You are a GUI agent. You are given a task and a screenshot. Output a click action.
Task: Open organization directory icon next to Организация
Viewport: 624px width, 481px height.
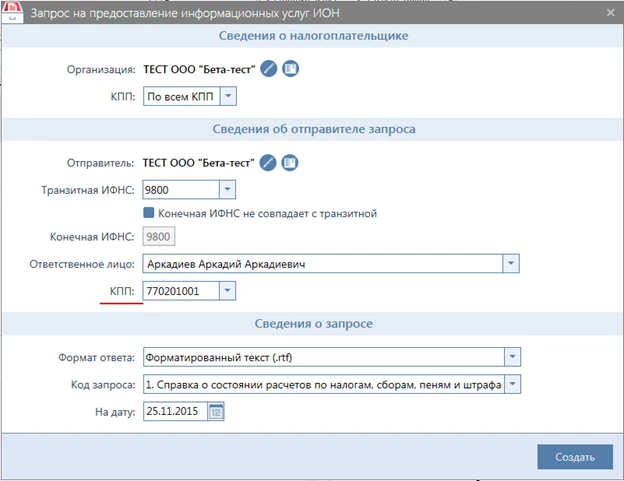point(291,69)
